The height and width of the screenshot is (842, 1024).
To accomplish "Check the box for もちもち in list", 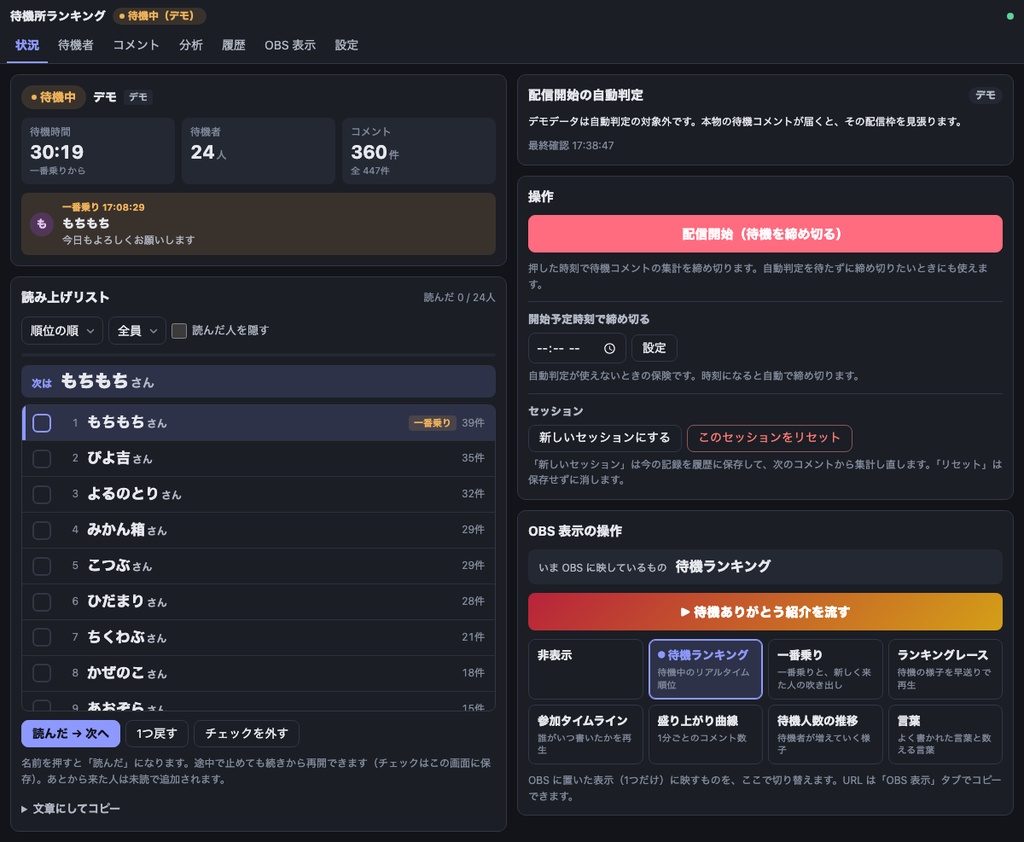I will tap(42, 423).
